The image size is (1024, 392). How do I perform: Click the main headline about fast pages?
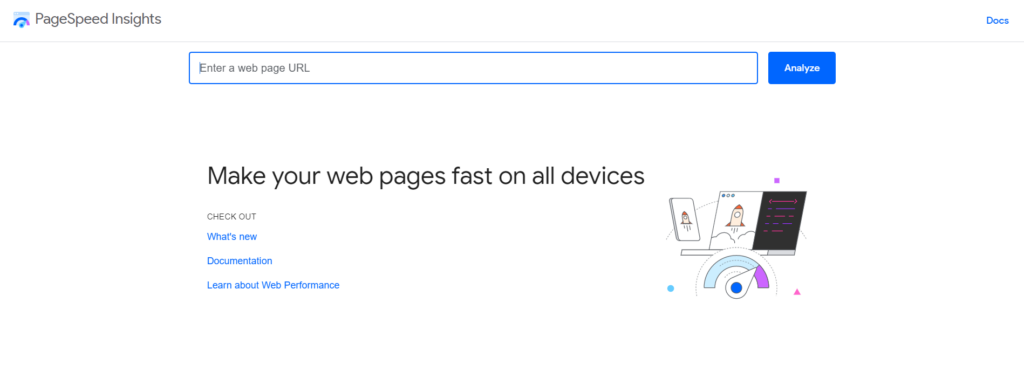pos(426,176)
